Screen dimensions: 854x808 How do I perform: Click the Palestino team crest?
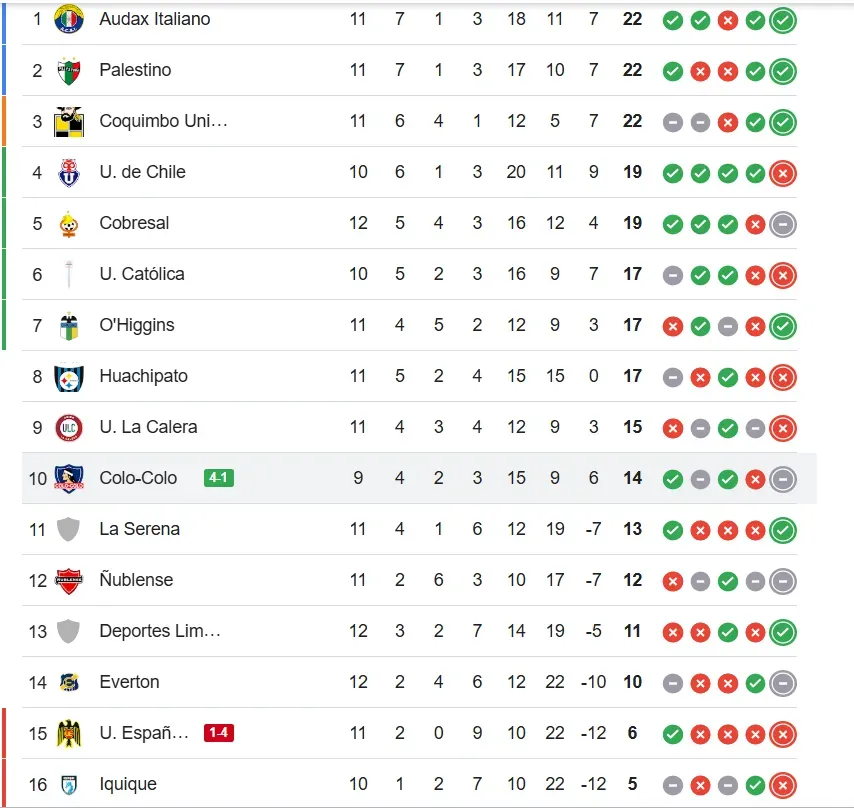point(68,70)
